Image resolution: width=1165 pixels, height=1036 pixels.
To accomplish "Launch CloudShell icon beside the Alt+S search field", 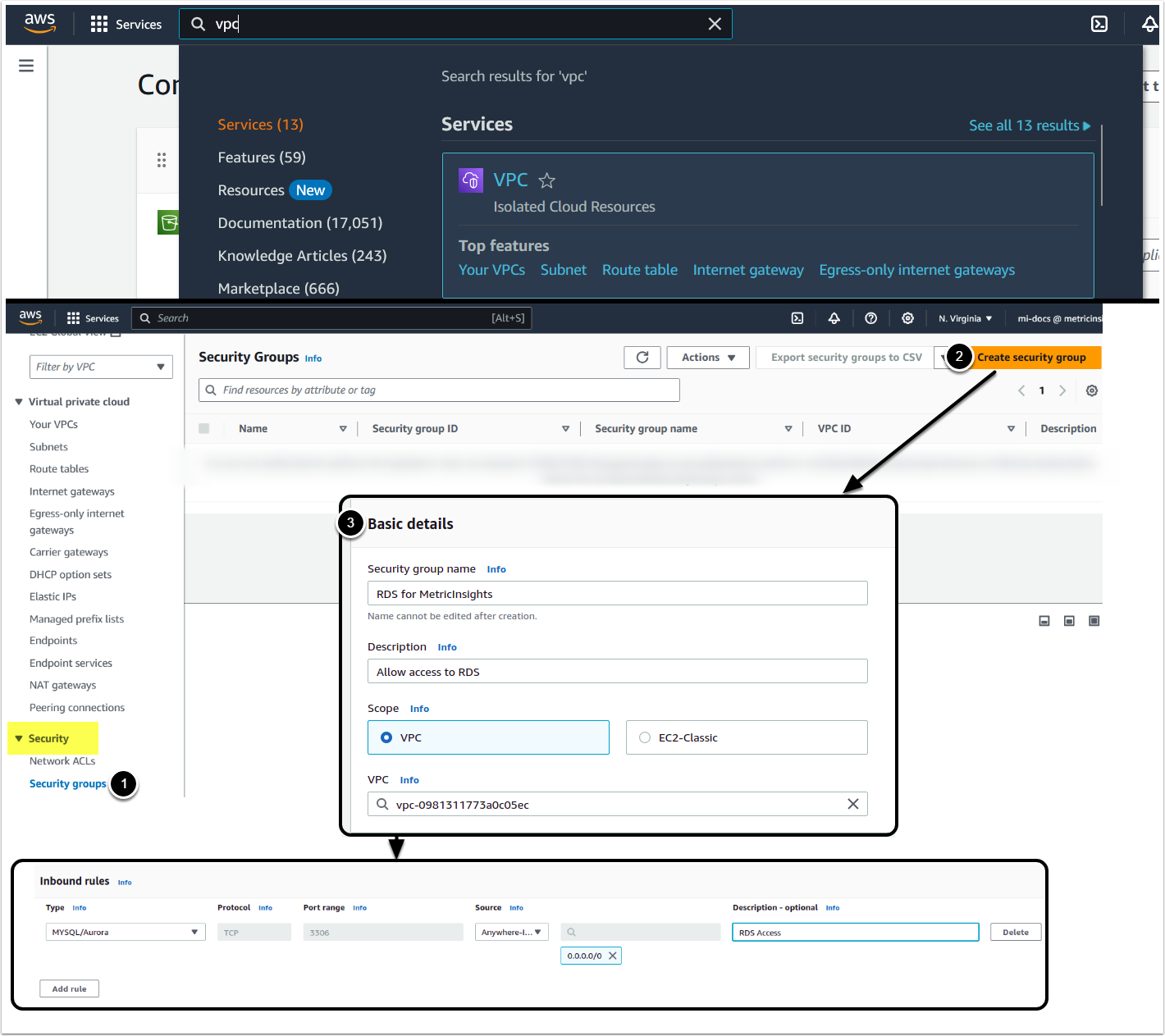I will point(797,318).
